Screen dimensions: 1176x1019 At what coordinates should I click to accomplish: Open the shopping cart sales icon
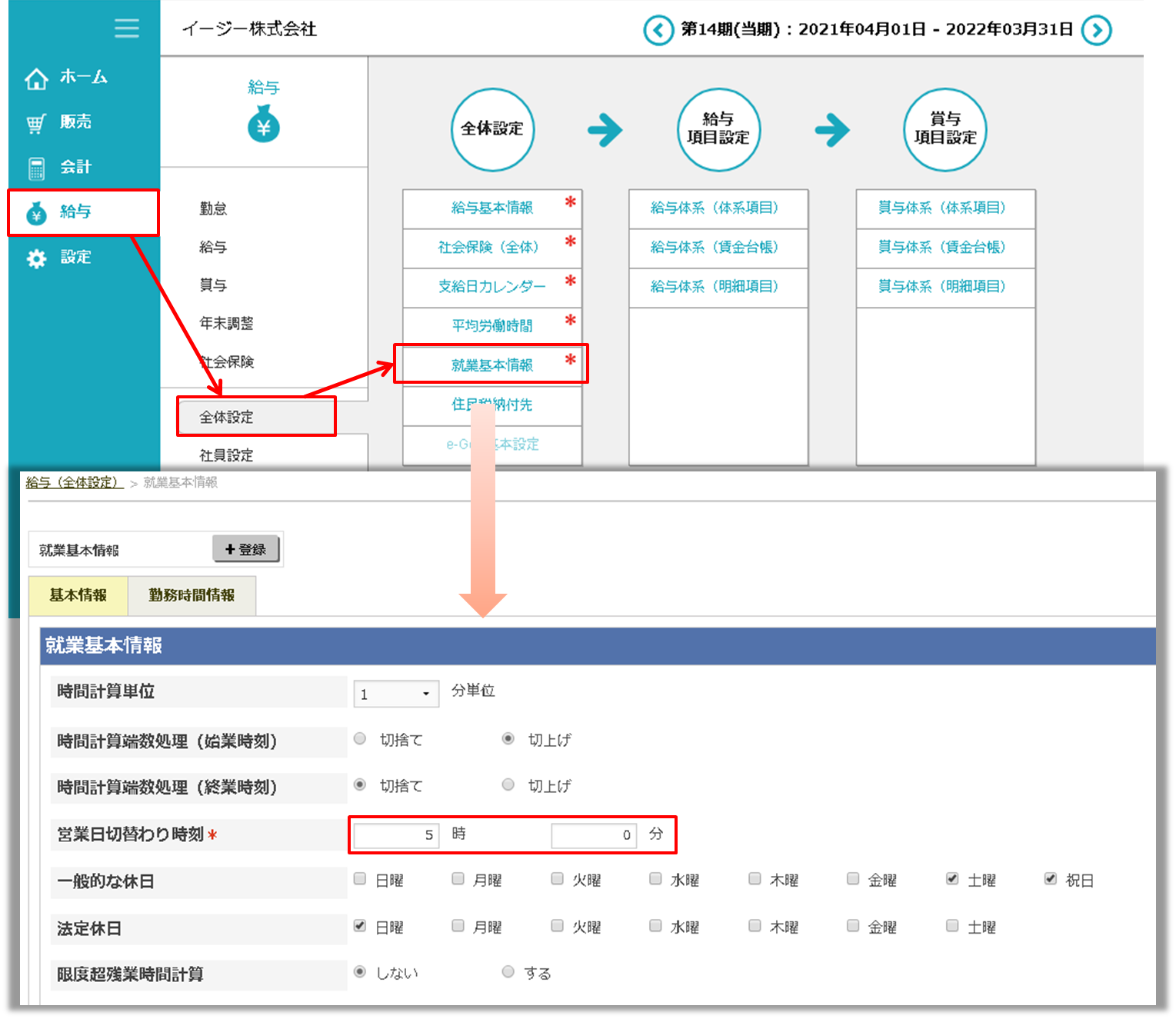(36, 123)
